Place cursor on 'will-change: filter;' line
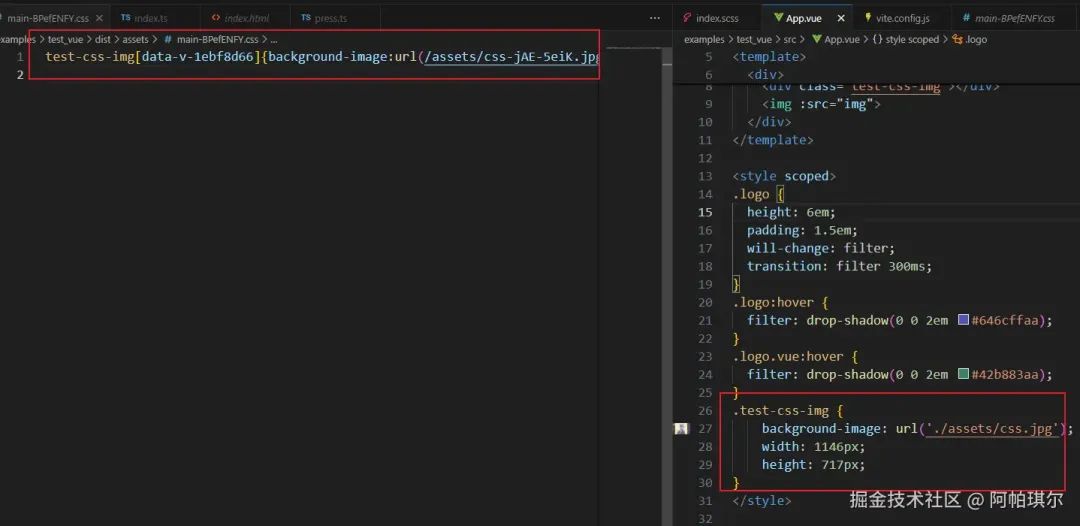This screenshot has height=526, width=1080. pyautogui.click(x=821, y=248)
